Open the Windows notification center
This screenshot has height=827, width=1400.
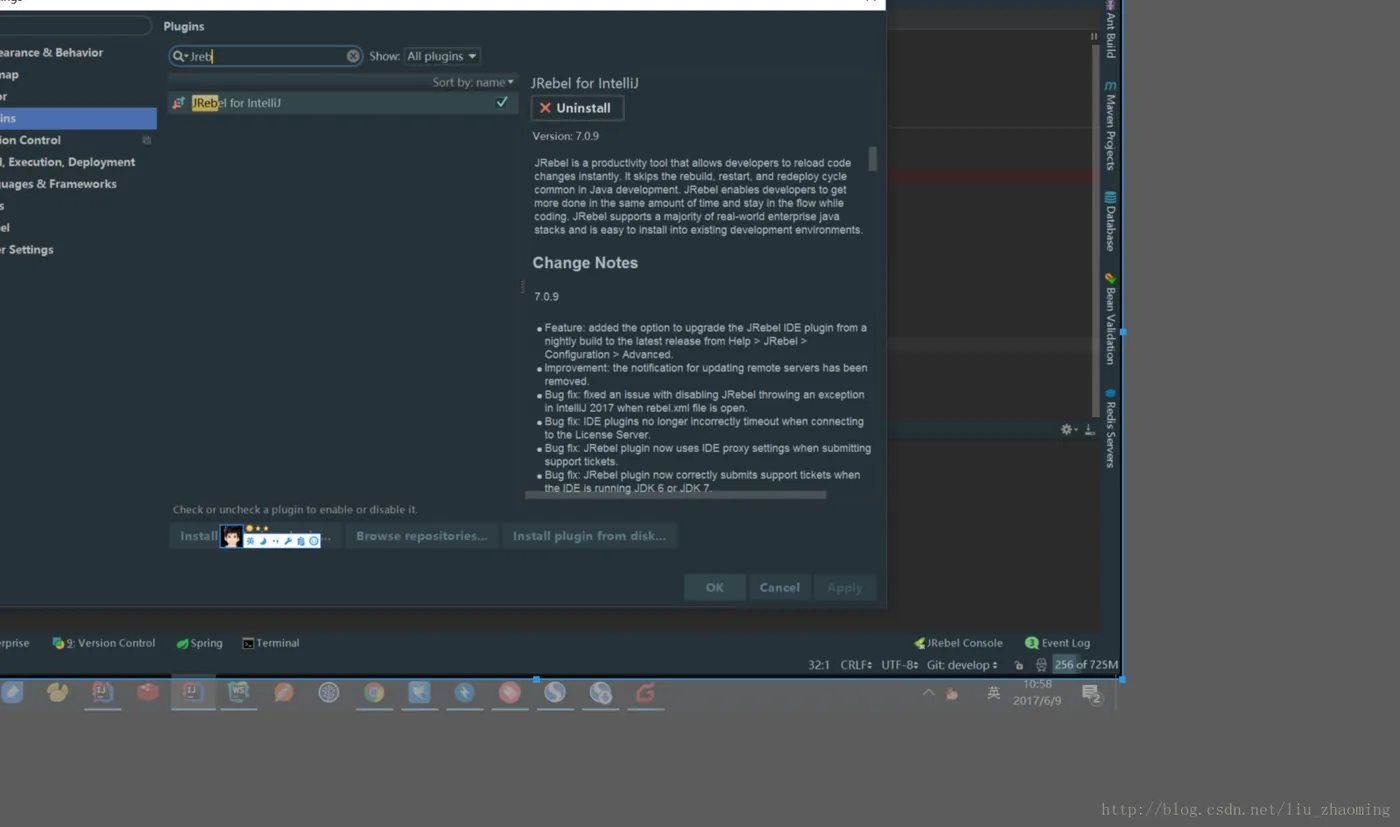(1092, 693)
